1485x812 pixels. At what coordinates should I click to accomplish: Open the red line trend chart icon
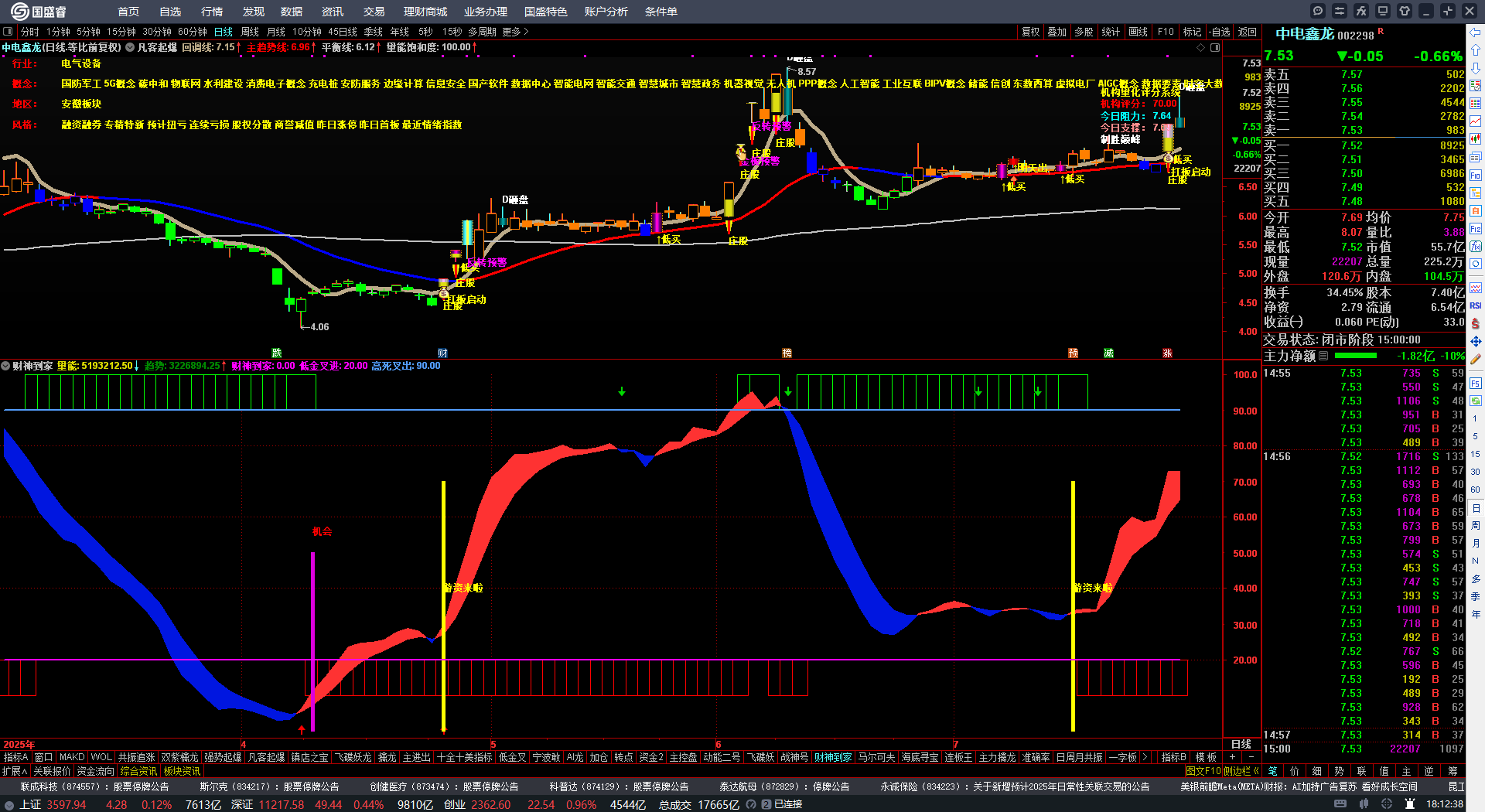click(x=1476, y=121)
